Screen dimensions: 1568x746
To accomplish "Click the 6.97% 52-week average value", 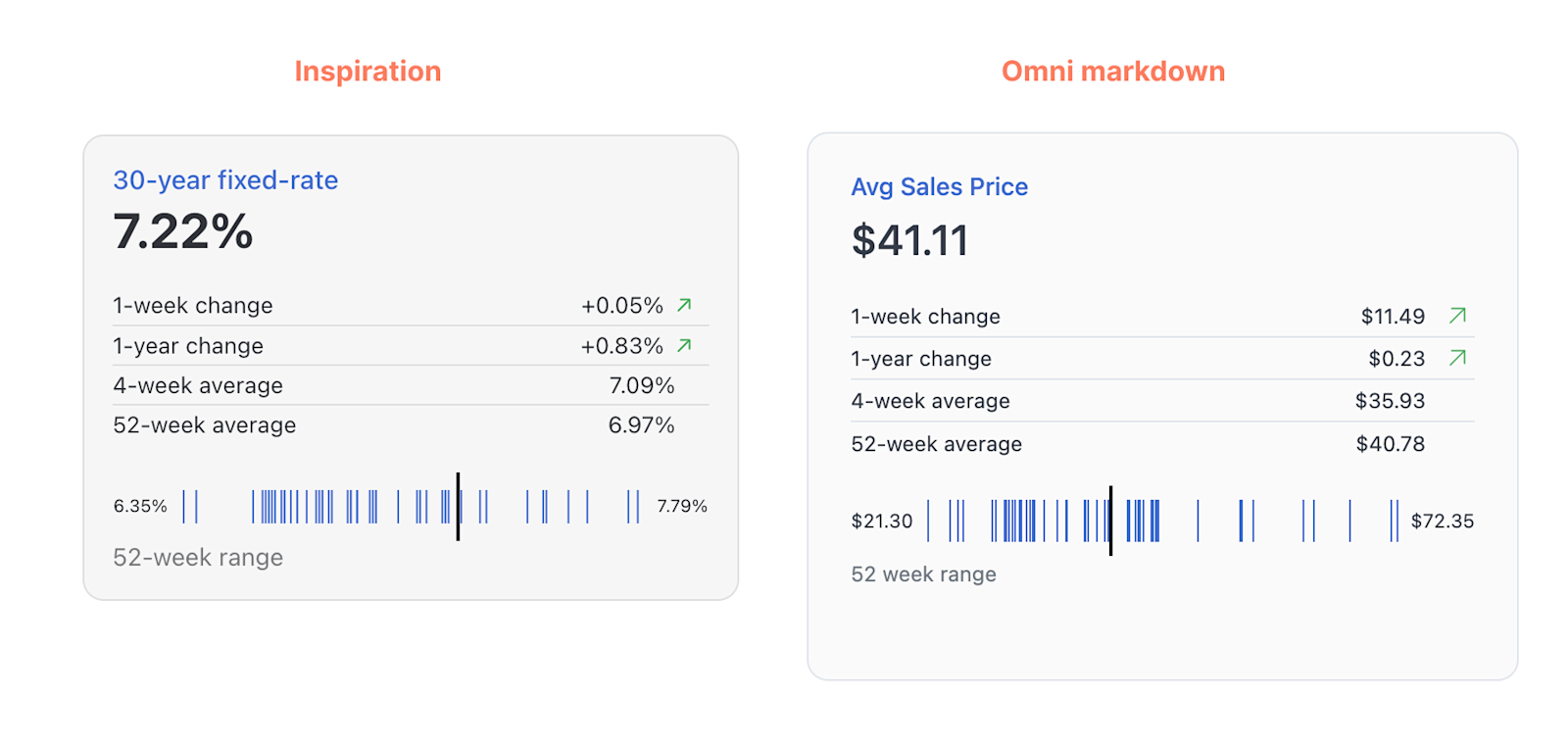I will [641, 425].
